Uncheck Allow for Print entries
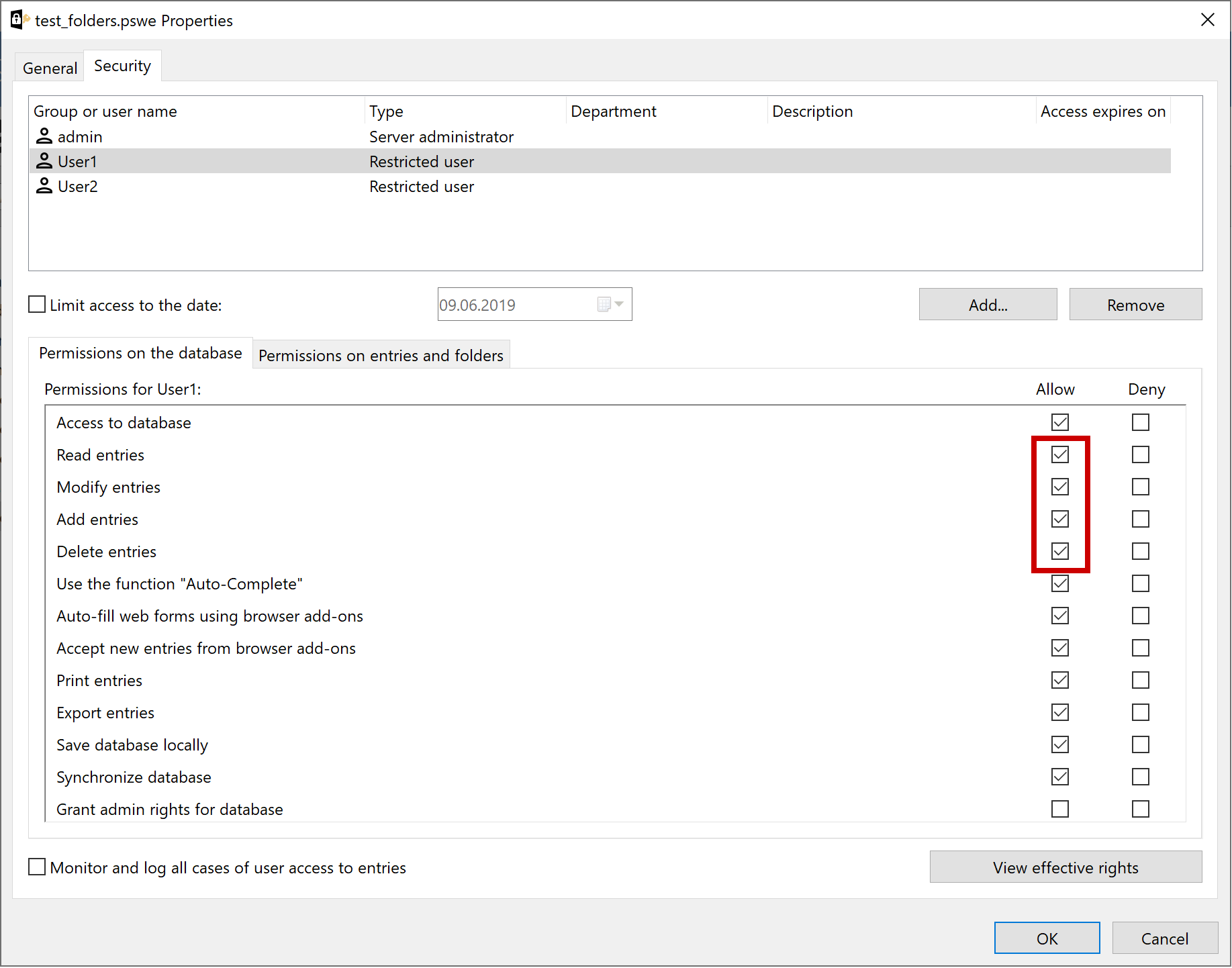1232x968 pixels. (1060, 680)
